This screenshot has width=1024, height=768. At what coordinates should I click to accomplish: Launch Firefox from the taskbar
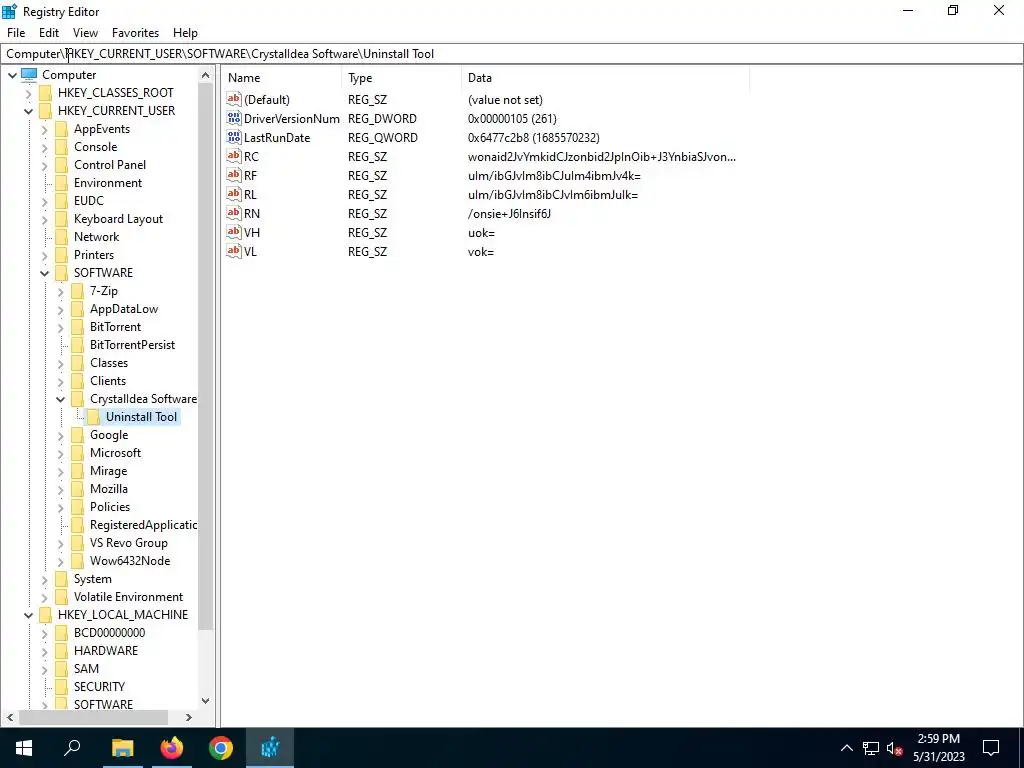[172, 748]
